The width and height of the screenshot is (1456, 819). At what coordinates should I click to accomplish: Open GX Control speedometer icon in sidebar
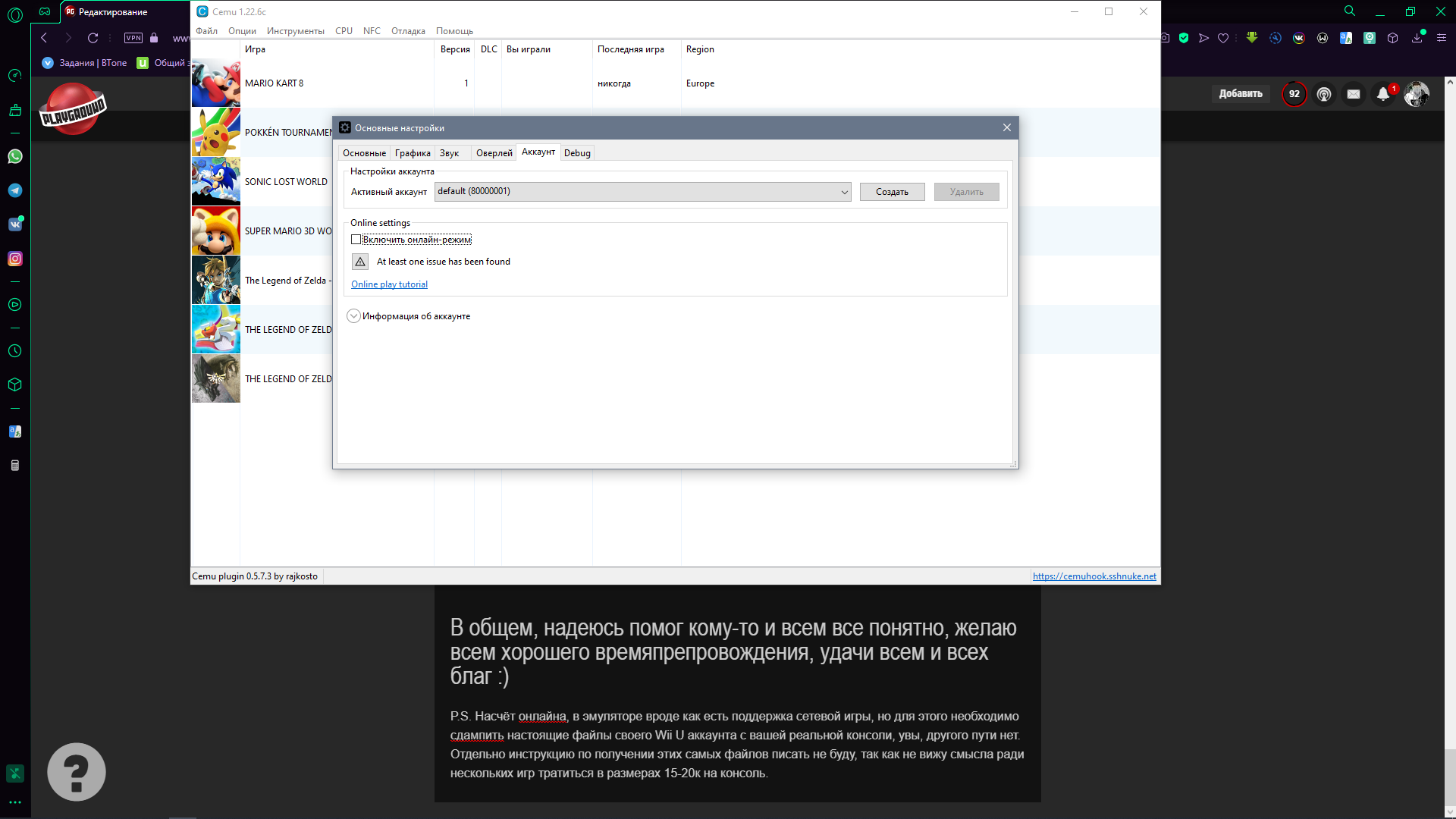[x=15, y=76]
